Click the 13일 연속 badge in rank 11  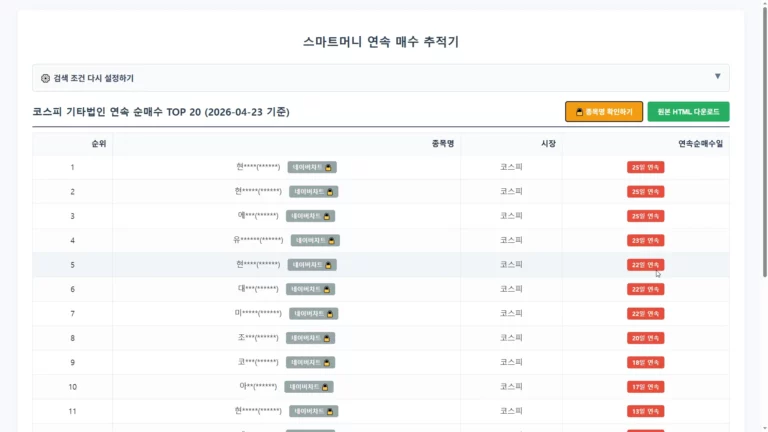(646, 411)
